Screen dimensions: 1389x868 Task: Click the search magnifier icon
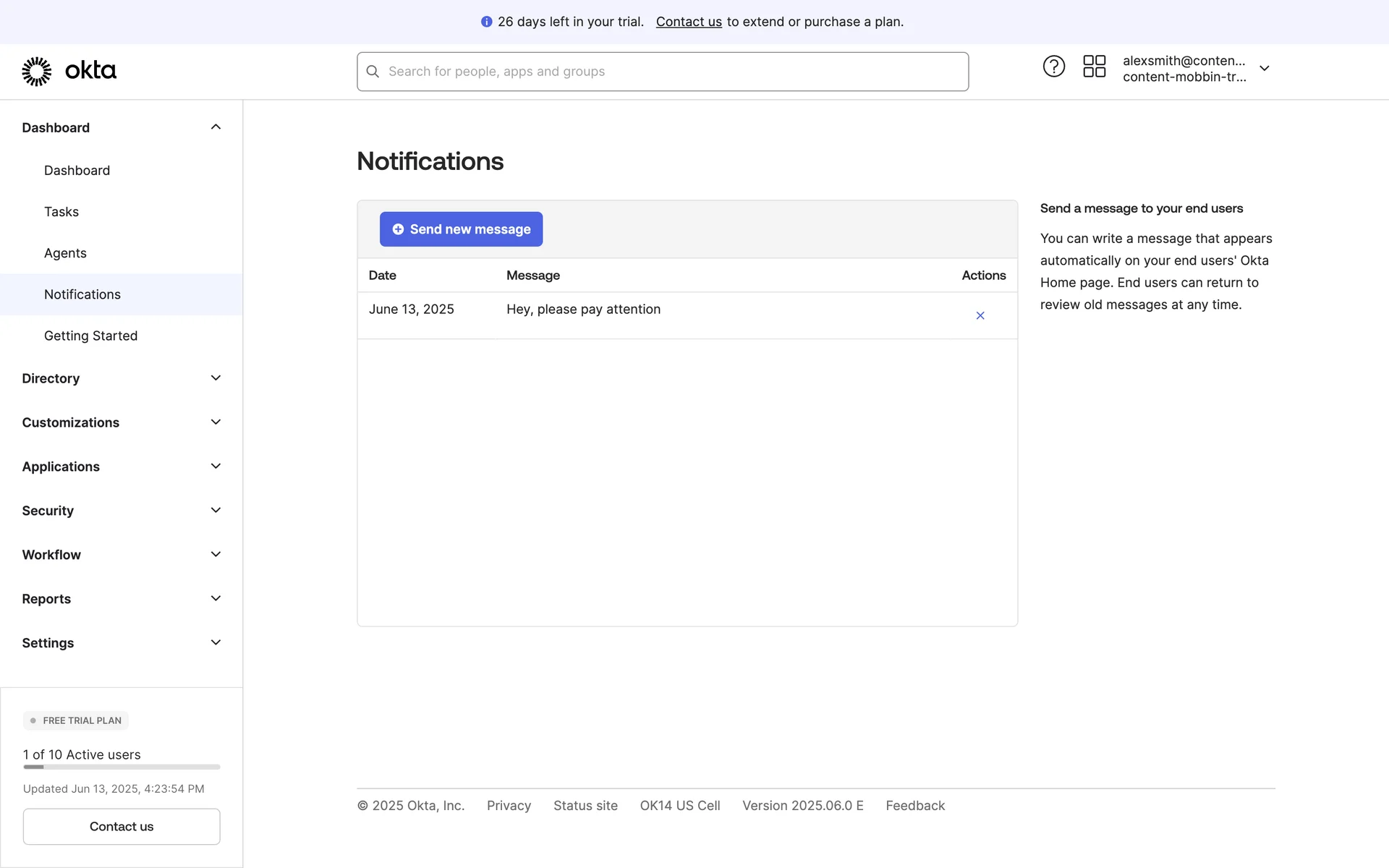click(x=373, y=72)
